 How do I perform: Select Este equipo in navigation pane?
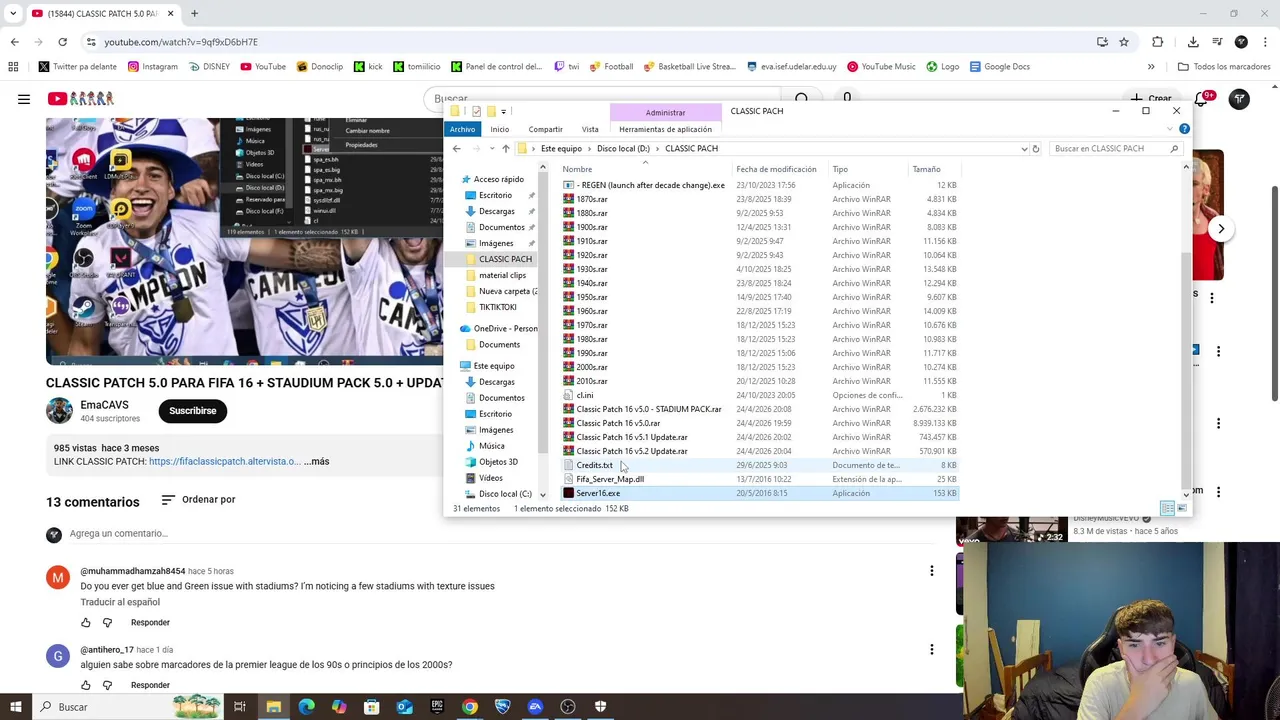tap(494, 366)
